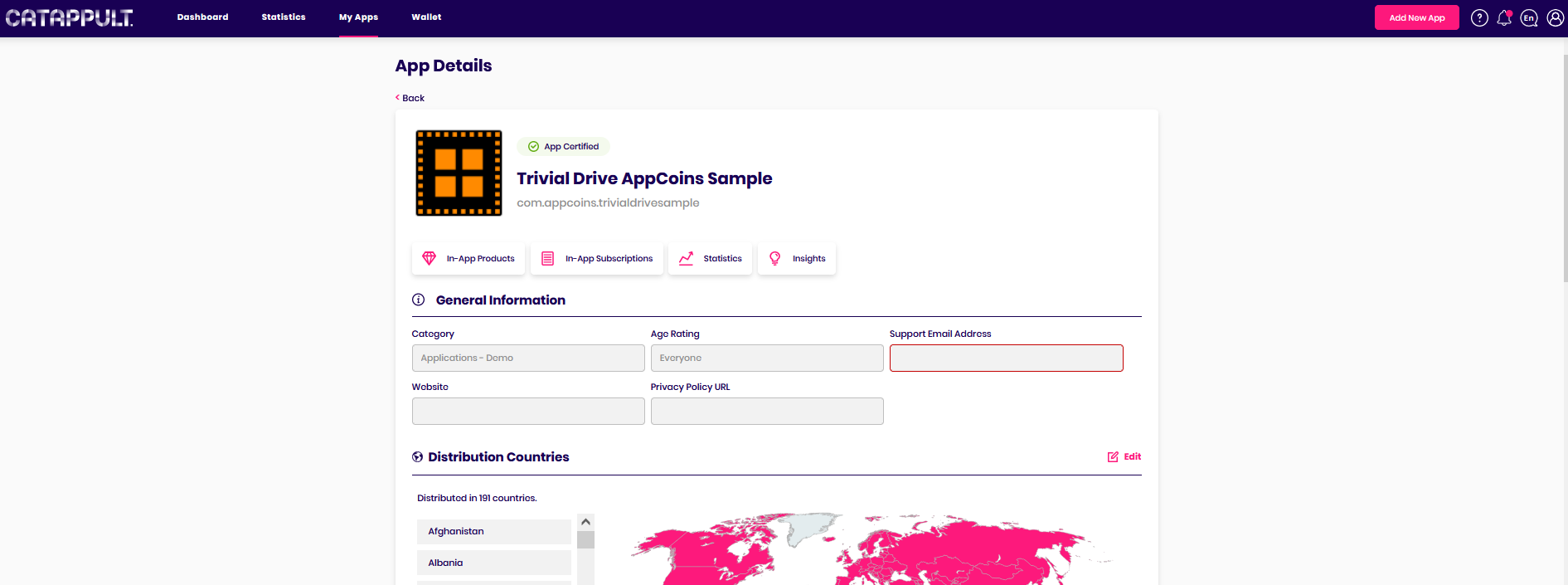The width and height of the screenshot is (1568, 585).
Task: Edit Distribution Countries
Action: (x=1124, y=456)
